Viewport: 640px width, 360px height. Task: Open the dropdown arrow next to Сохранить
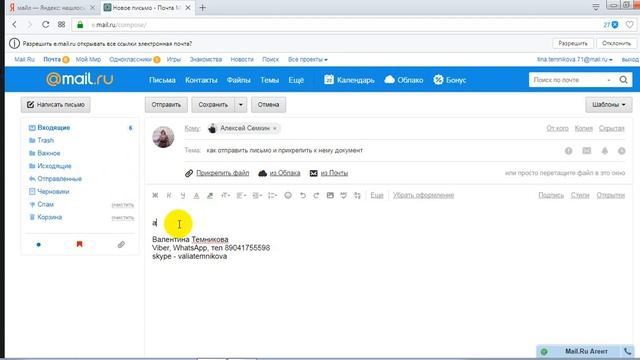point(241,105)
